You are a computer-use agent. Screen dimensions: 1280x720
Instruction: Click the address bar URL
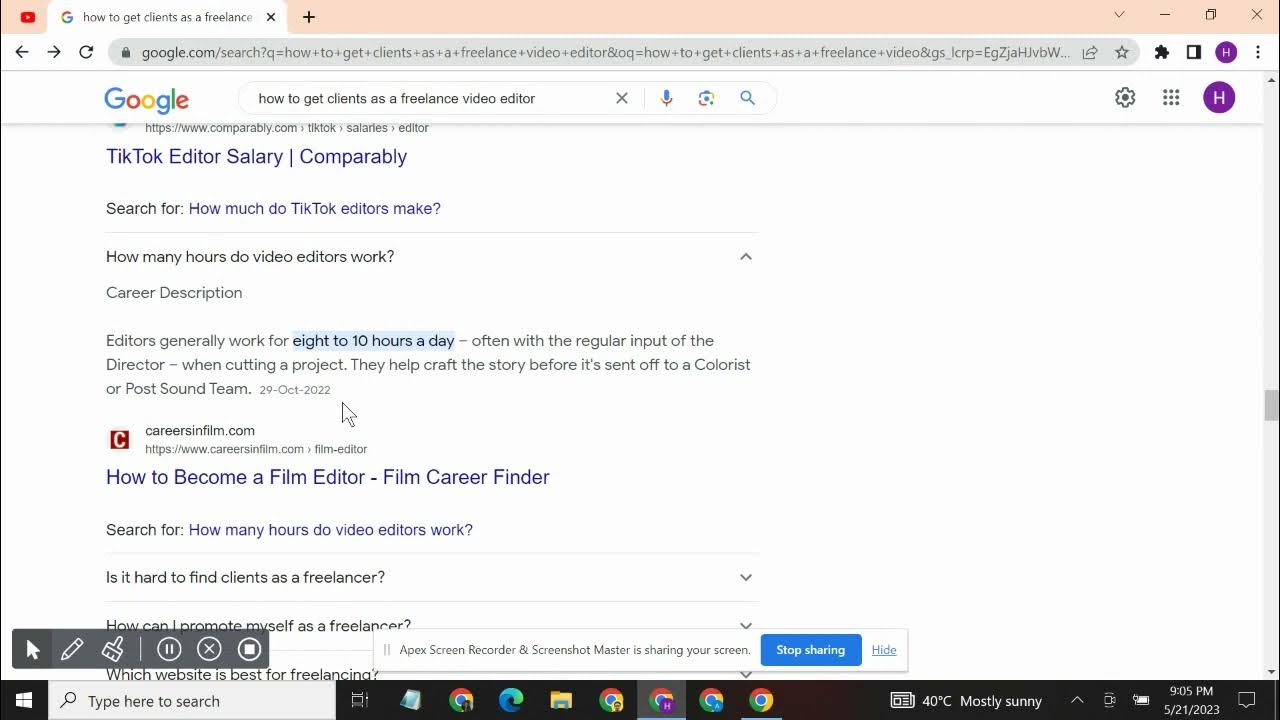coord(605,52)
